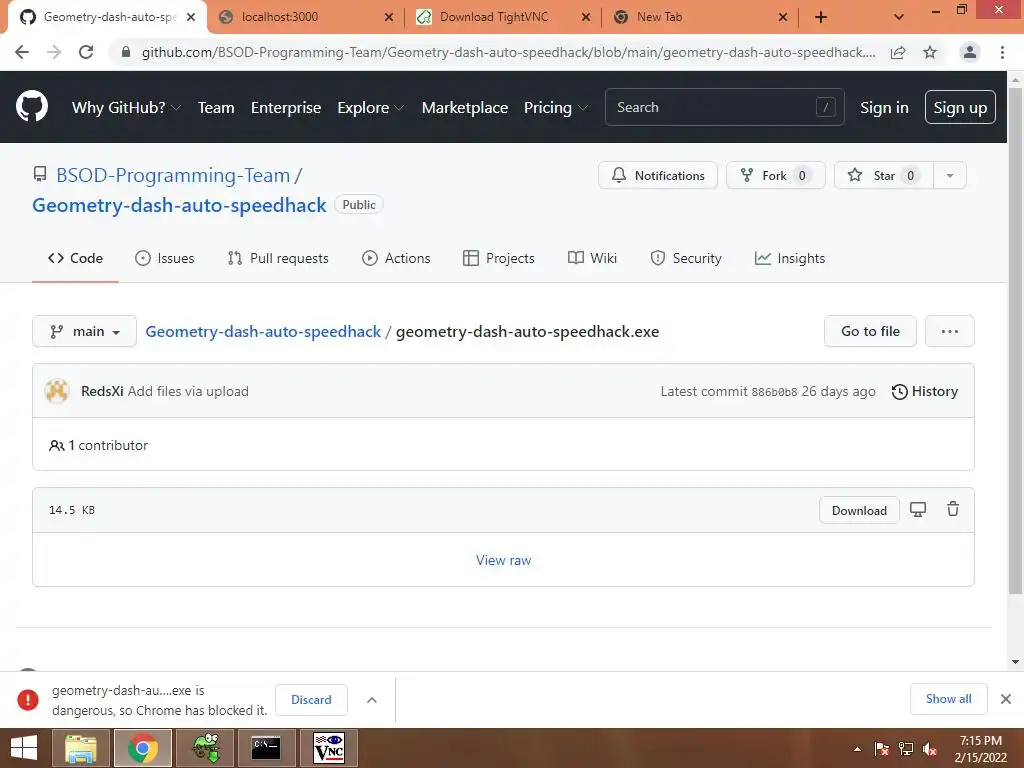Switch to the Code tab
This screenshot has height=768, width=1024.
click(x=75, y=258)
